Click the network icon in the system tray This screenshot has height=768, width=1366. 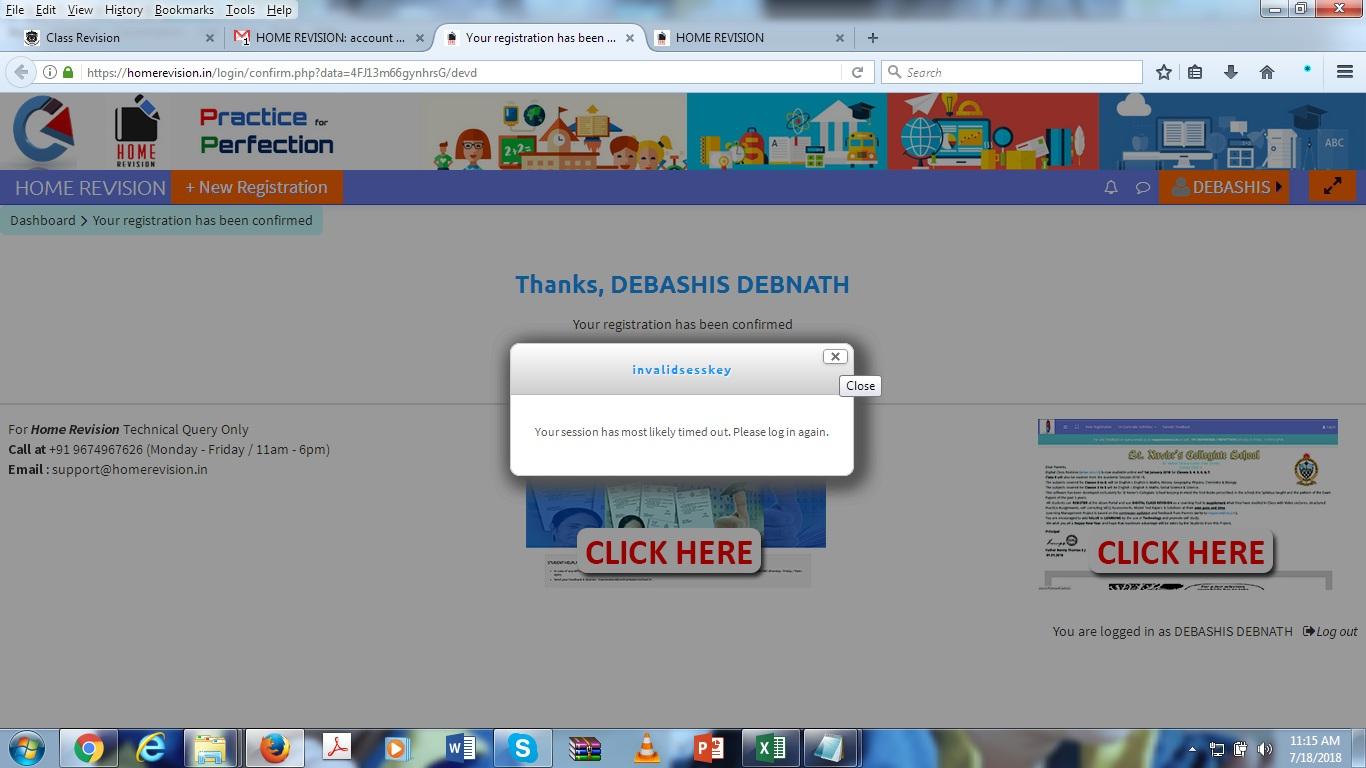tap(1217, 749)
